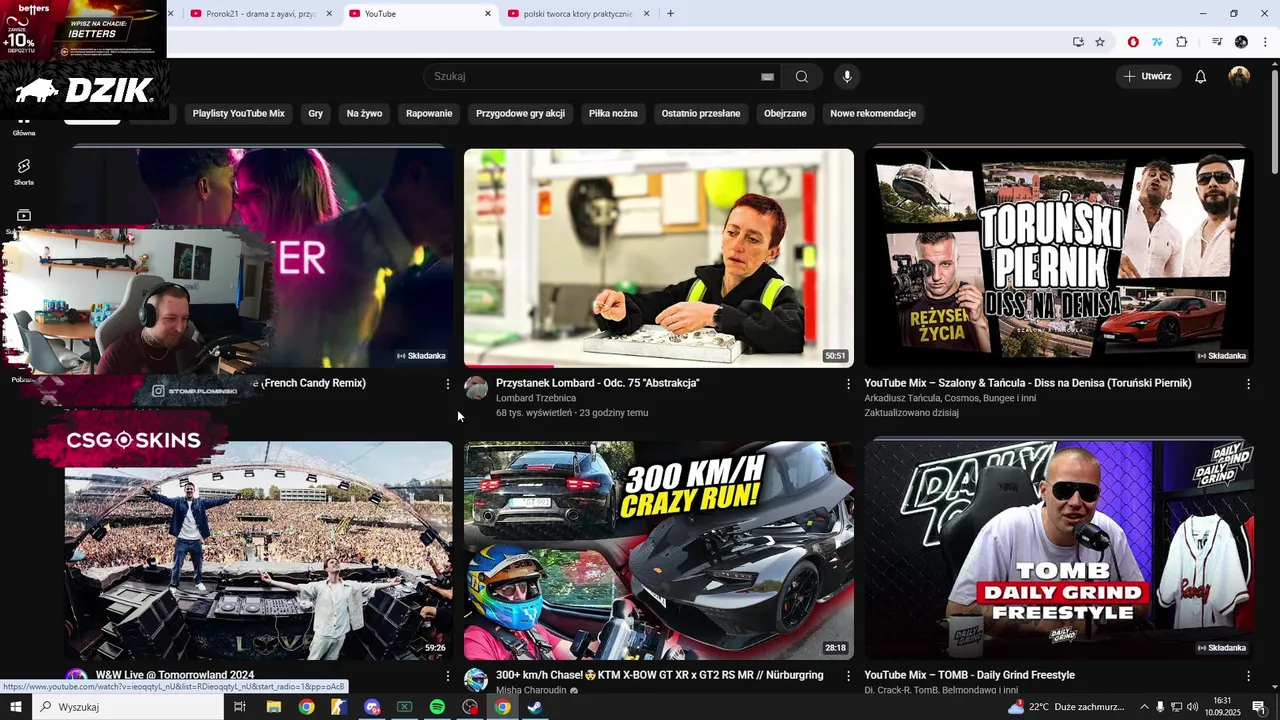
Task: Open the Shorts sidebar section
Action: (24, 171)
